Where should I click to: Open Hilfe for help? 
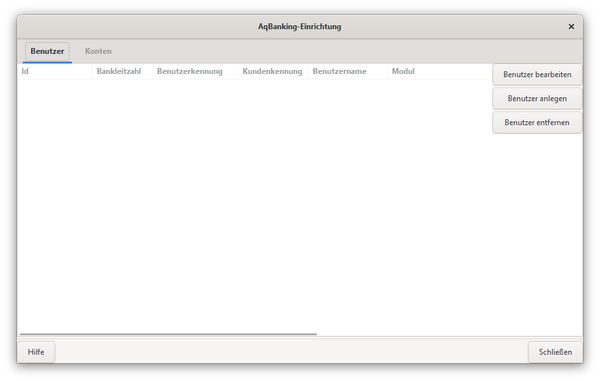(36, 352)
